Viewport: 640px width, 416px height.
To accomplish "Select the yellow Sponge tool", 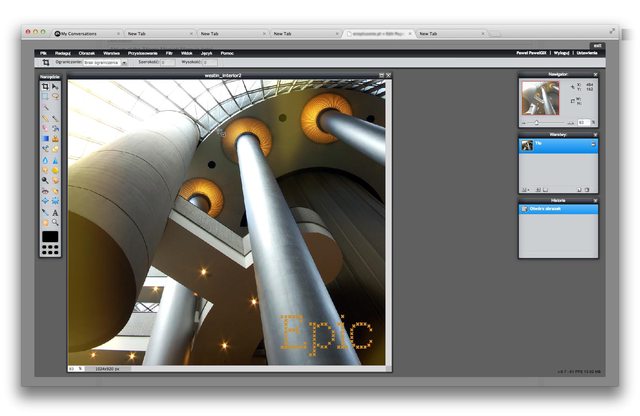I will pos(55,170).
